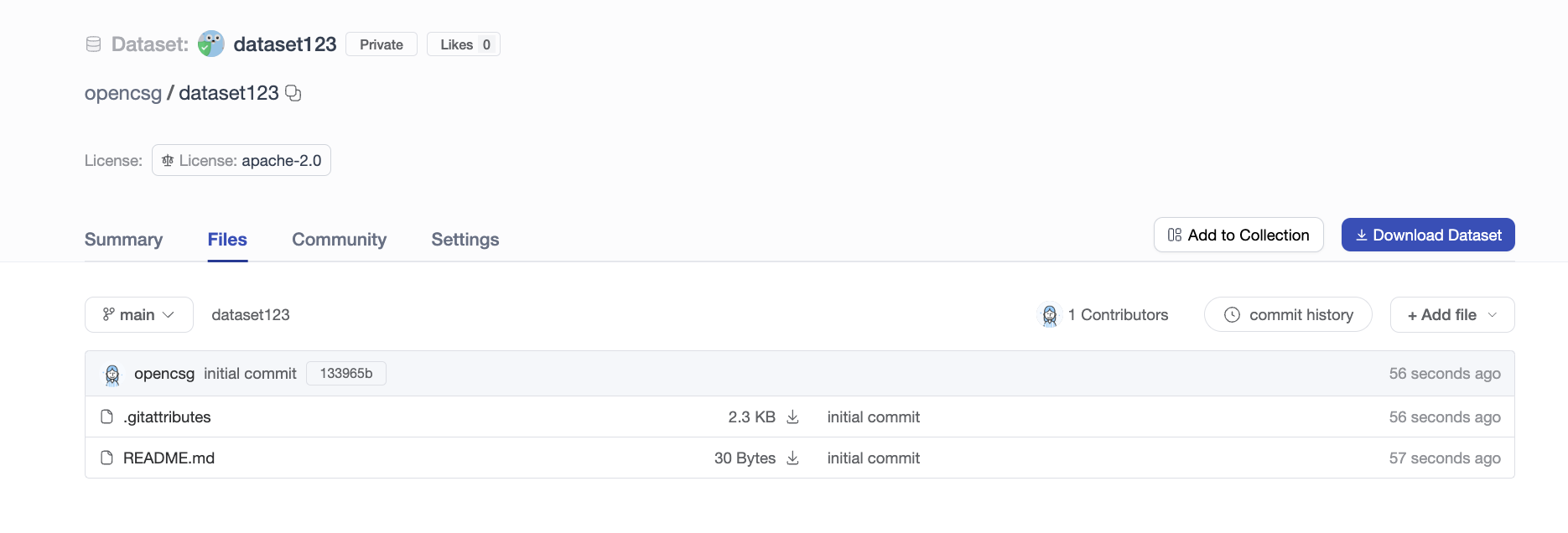This screenshot has width=1568, height=533.
Task: Switch to the Summary tab
Action: coord(123,240)
